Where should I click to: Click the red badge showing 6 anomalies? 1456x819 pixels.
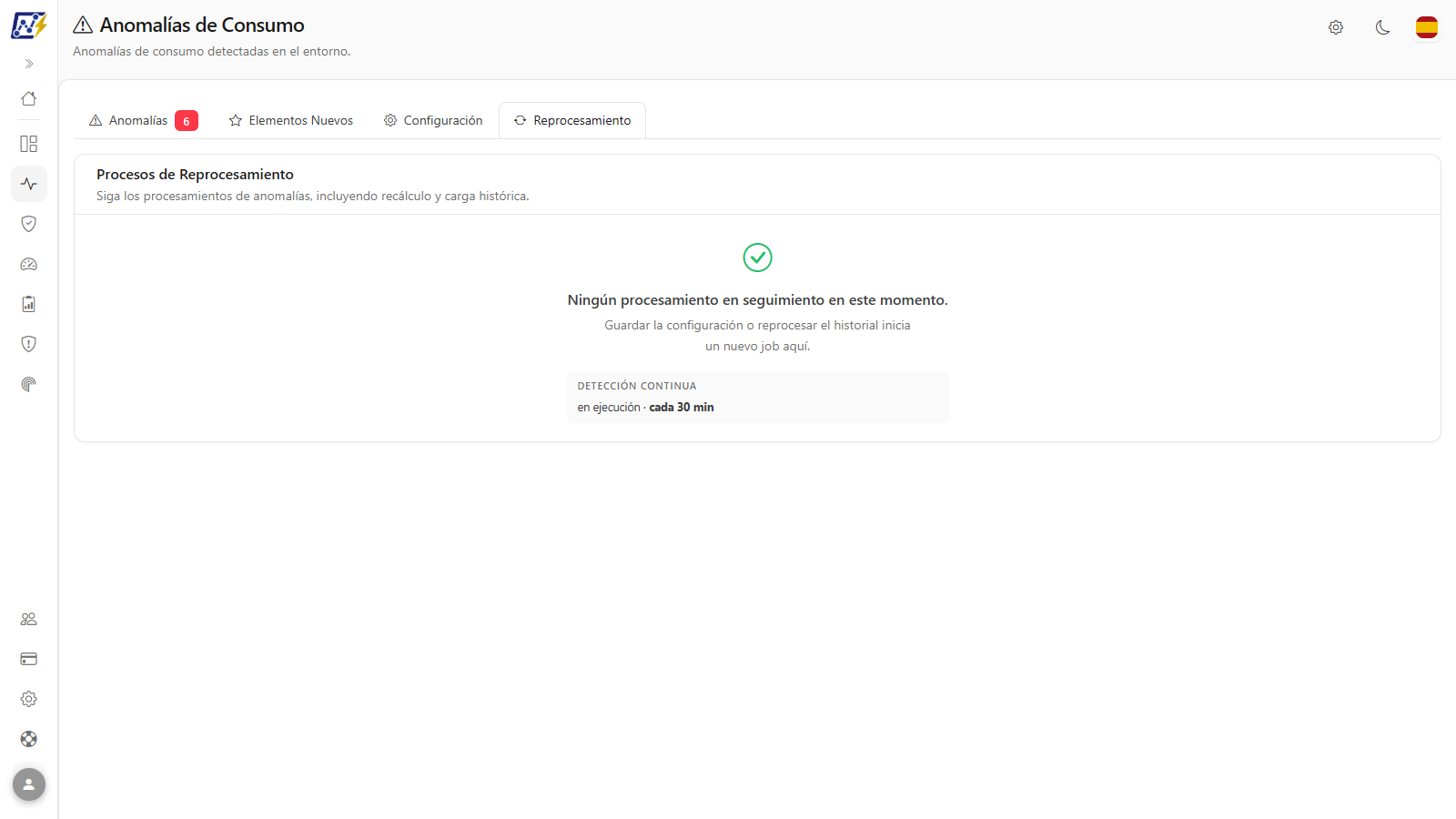pos(187,121)
